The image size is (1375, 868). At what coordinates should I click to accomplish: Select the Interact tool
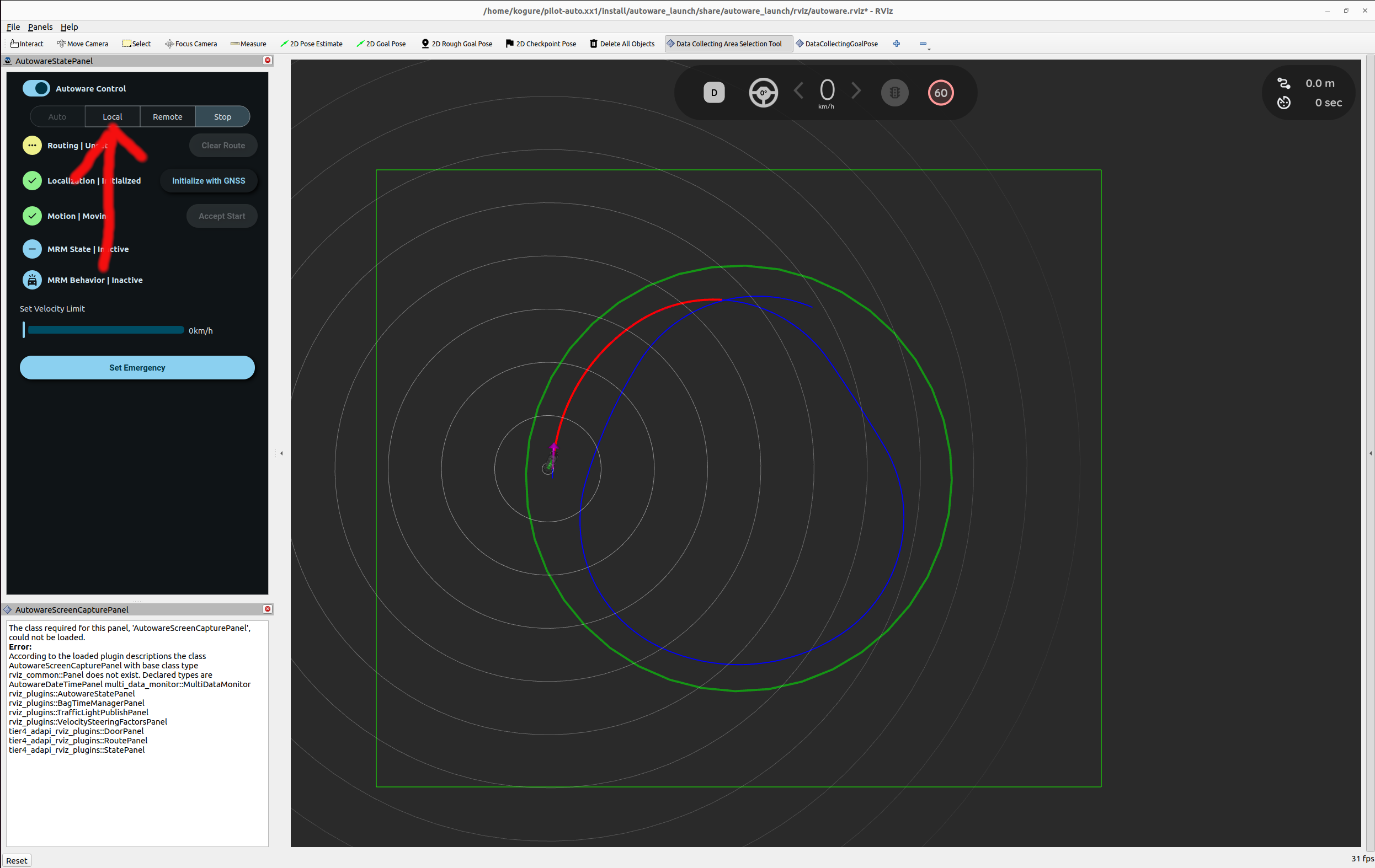point(27,44)
